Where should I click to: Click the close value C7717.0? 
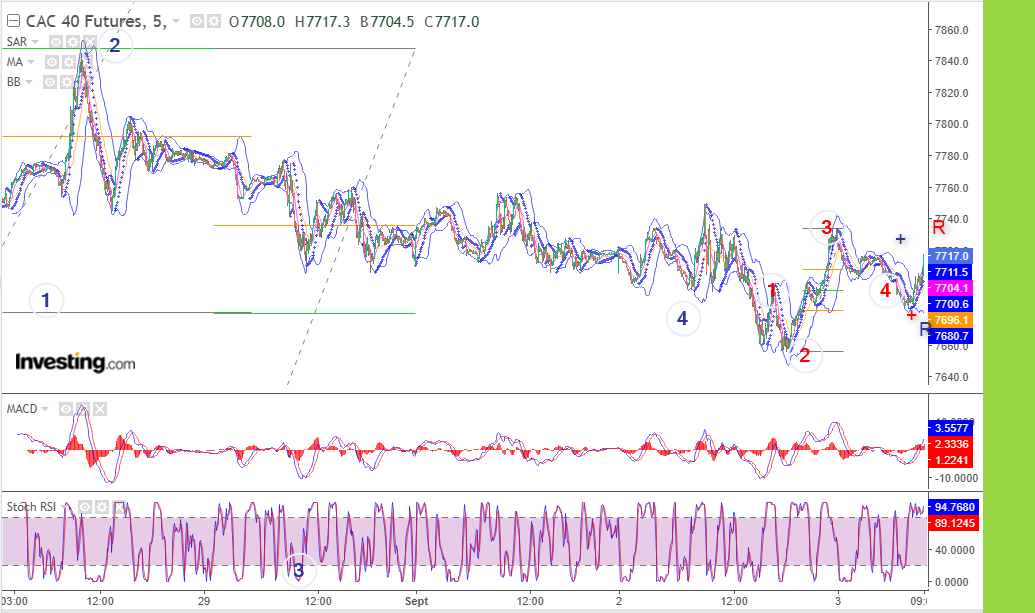pos(451,22)
